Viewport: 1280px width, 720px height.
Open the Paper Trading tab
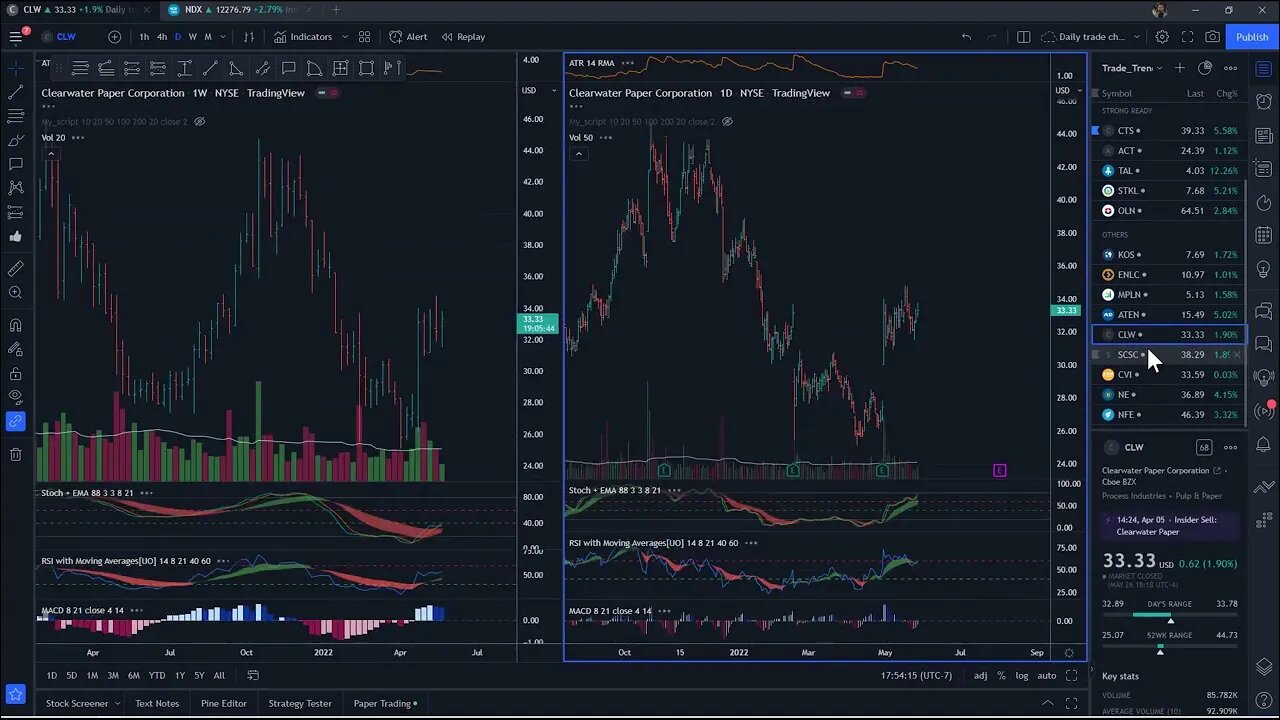pyautogui.click(x=385, y=703)
